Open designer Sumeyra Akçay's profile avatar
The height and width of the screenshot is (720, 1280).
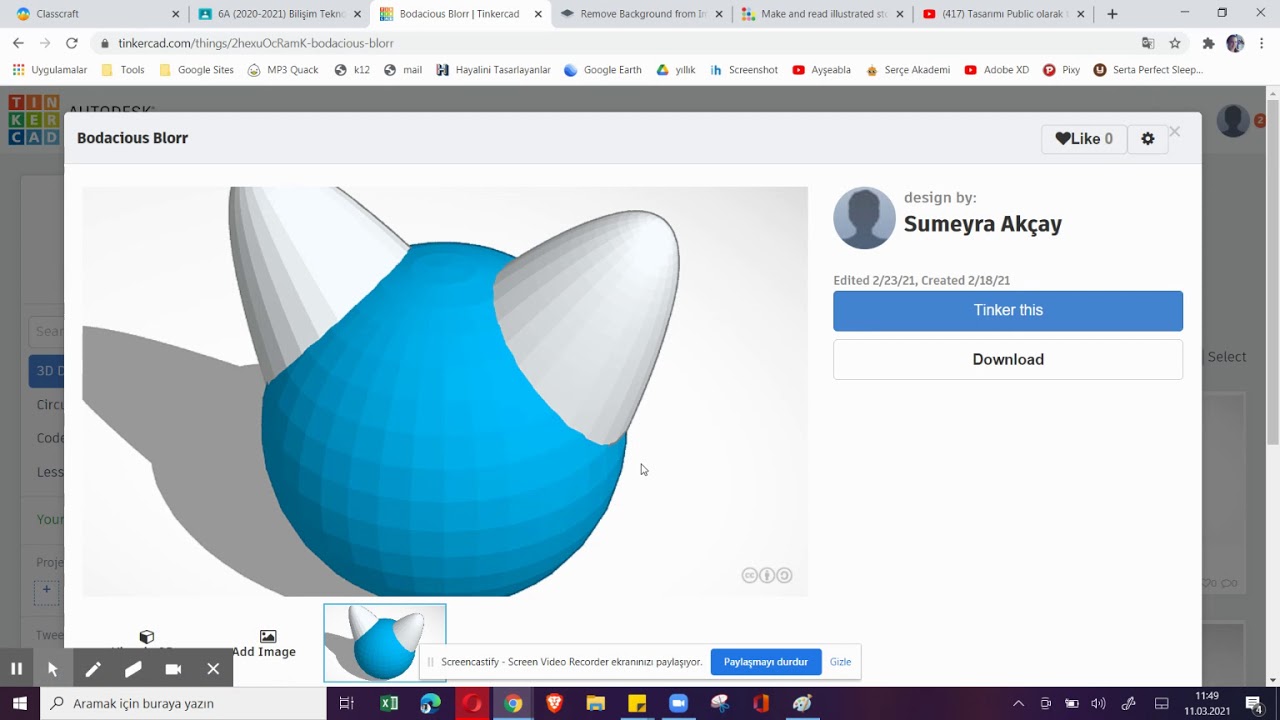[864, 218]
